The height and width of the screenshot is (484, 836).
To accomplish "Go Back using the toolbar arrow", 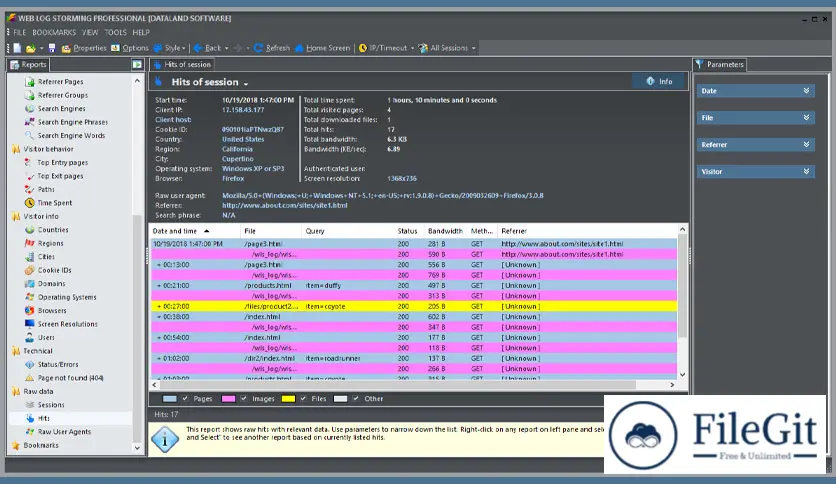I will click(x=207, y=48).
